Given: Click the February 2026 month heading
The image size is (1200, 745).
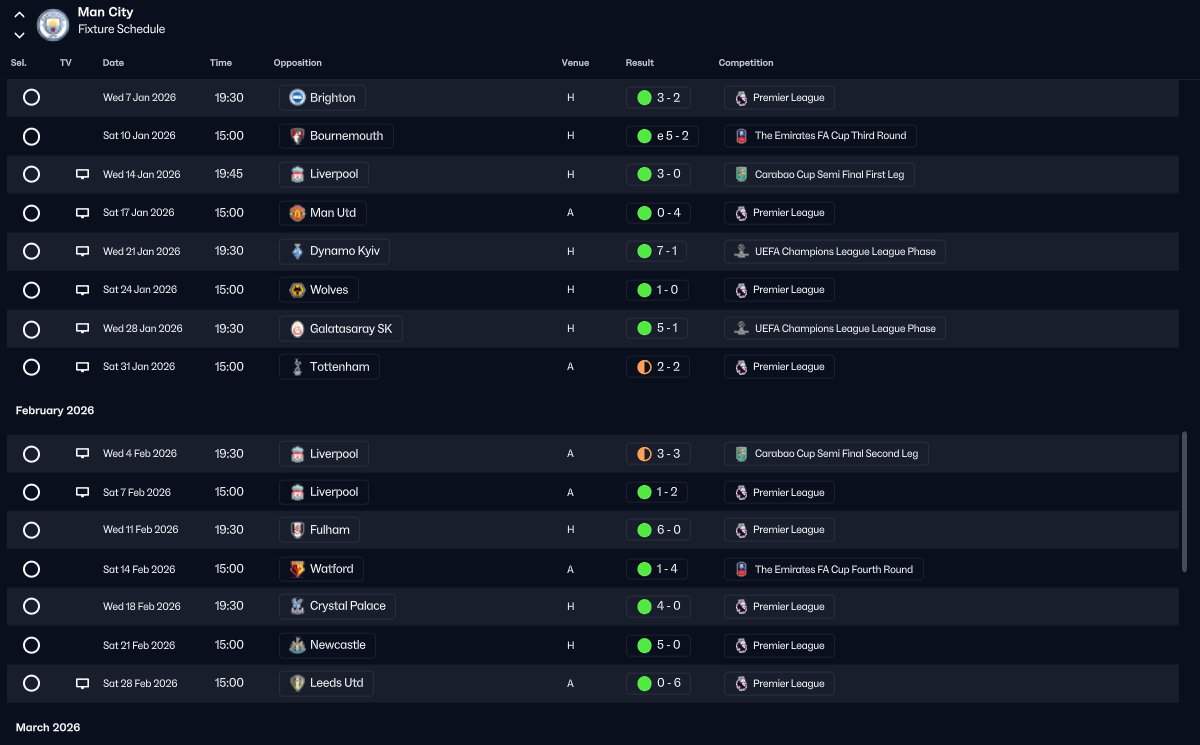Looking at the screenshot, I should [55, 411].
